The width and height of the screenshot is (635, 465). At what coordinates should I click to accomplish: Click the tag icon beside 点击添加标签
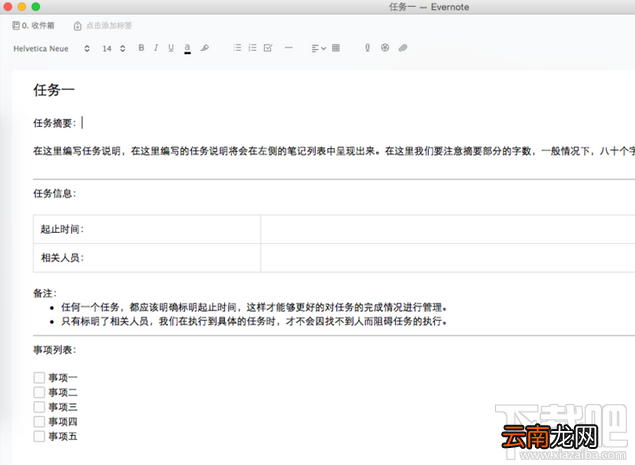[x=77, y=26]
